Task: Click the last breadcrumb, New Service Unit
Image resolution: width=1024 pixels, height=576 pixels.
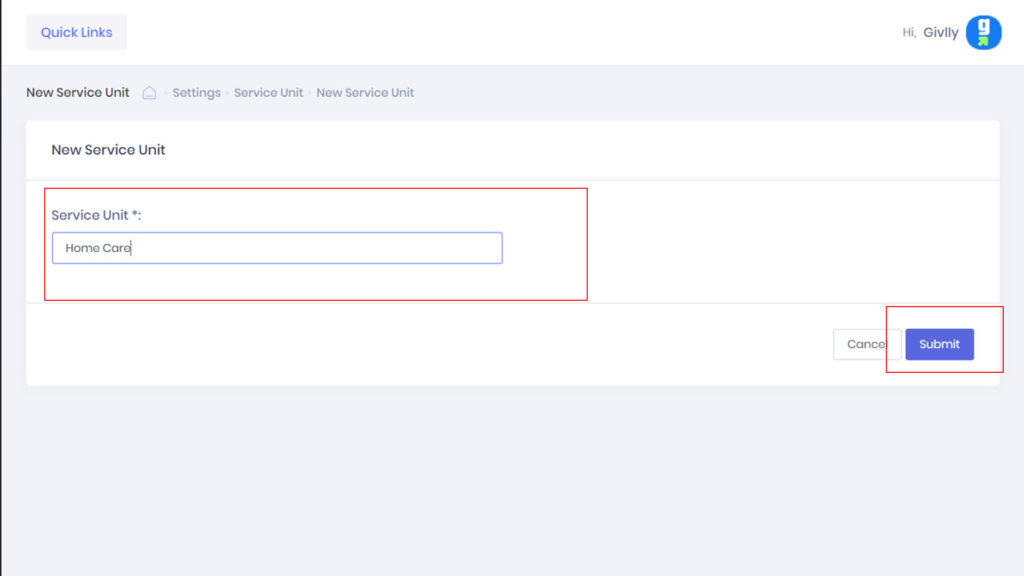Action: (x=365, y=93)
